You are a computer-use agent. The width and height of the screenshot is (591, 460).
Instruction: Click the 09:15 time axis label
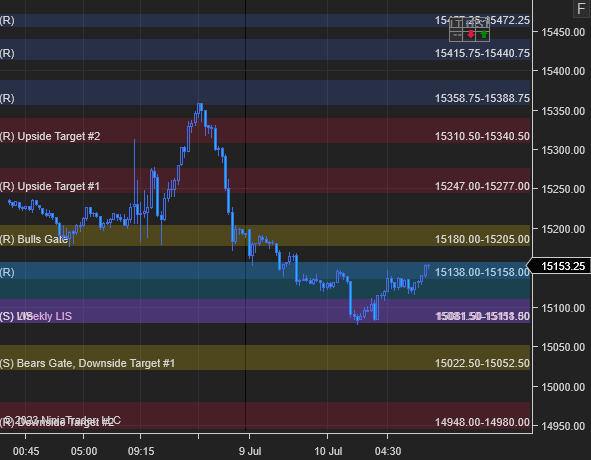coord(141,451)
